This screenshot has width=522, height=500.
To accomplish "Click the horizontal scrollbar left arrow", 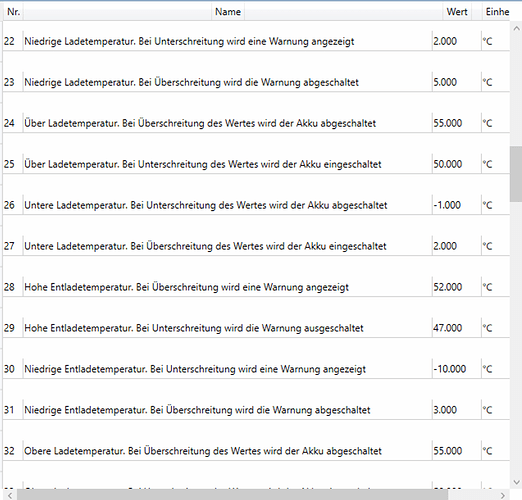I will 10,495.
